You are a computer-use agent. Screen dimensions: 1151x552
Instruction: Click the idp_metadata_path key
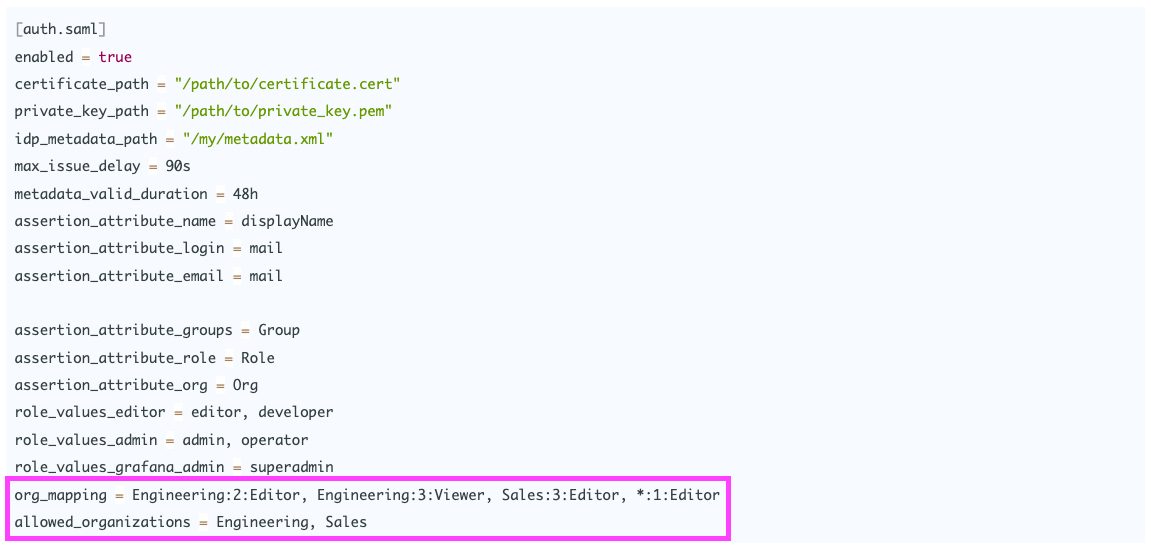pos(86,139)
